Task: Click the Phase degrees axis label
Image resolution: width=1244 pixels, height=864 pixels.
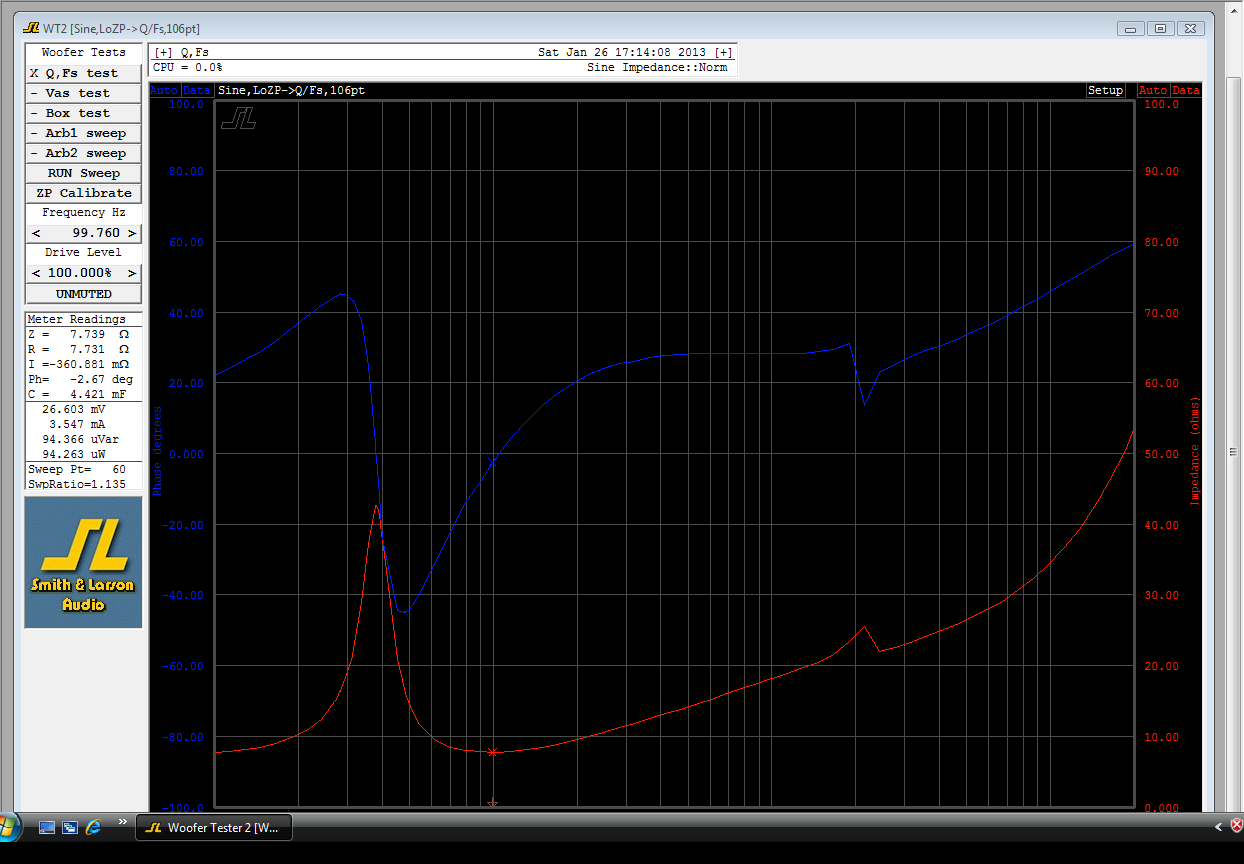Action: point(157,451)
